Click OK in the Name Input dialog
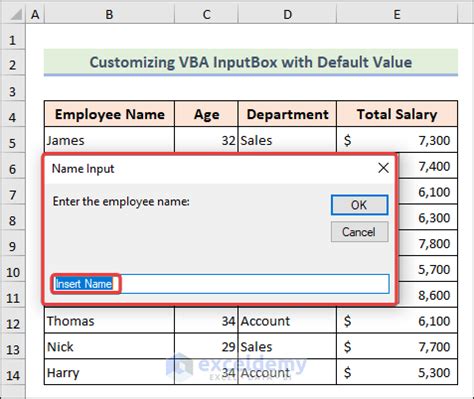The height and width of the screenshot is (399, 474). click(359, 205)
